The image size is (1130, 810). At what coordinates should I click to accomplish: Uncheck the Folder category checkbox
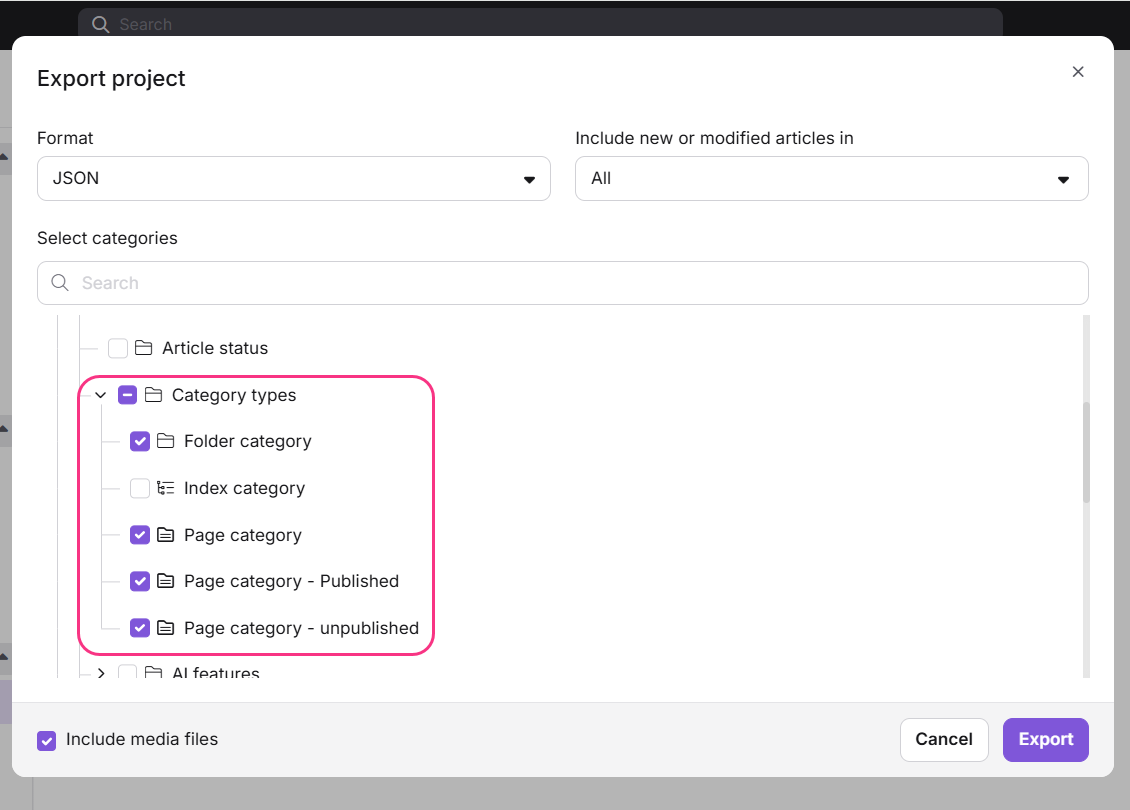140,441
